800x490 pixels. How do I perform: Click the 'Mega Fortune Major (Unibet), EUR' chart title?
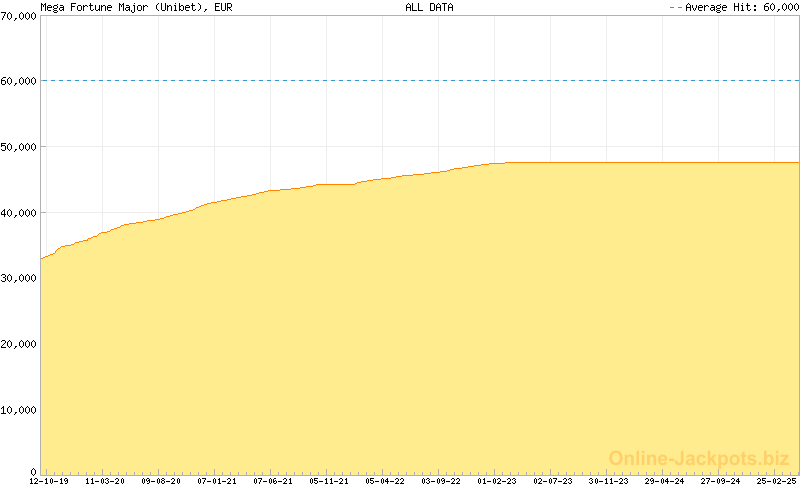click(x=123, y=7)
